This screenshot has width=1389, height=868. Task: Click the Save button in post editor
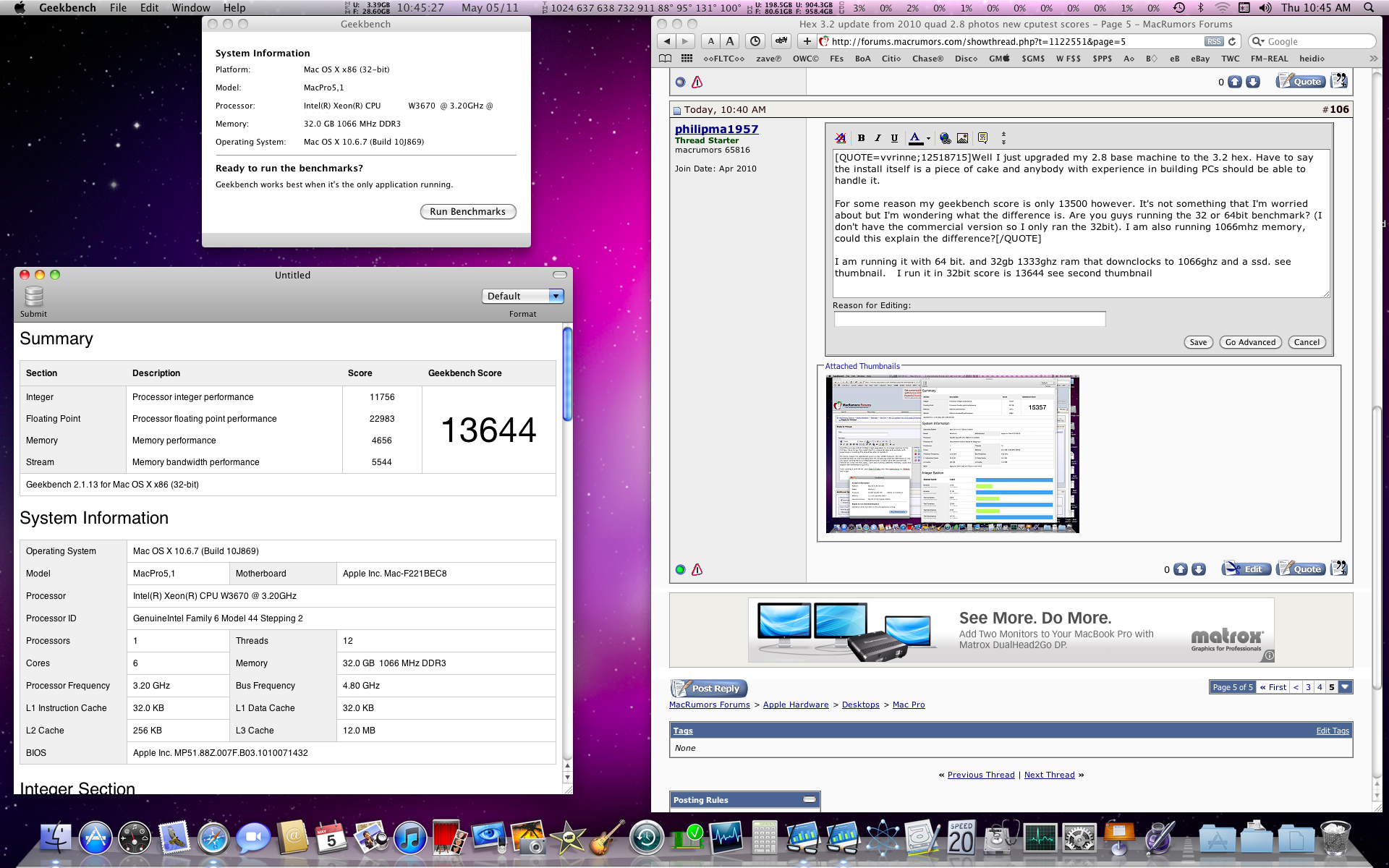(x=1198, y=342)
